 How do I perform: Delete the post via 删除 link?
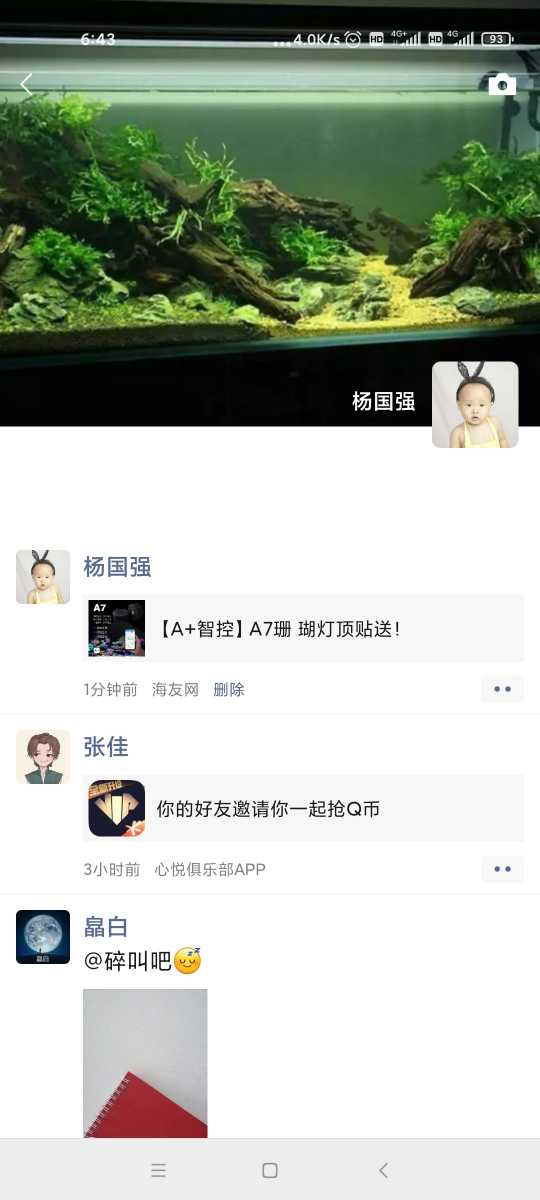[229, 689]
